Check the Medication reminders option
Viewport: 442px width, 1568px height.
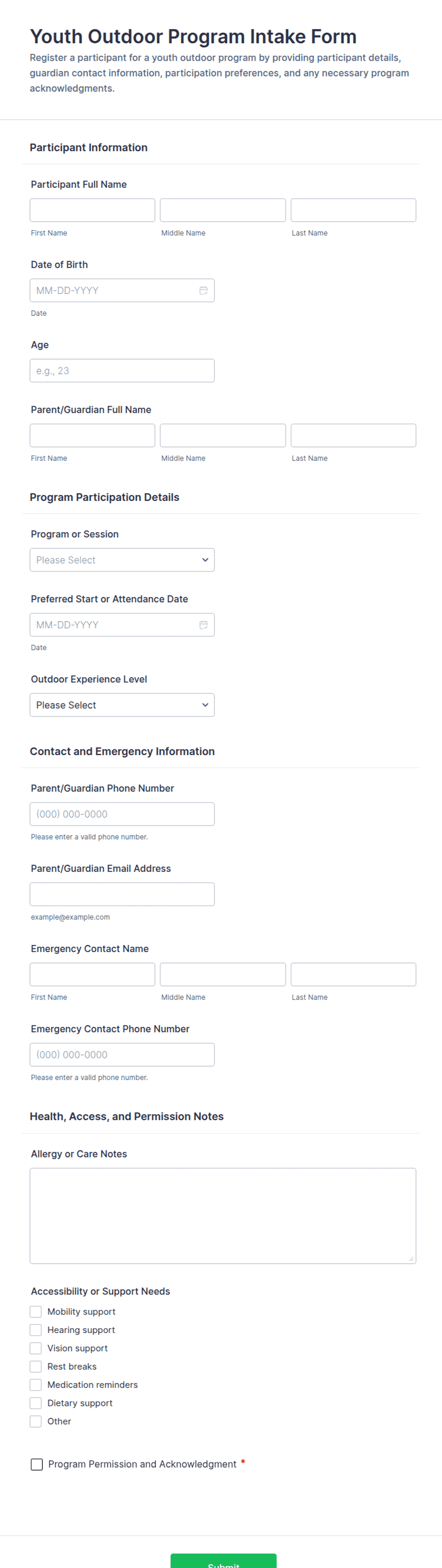pyautogui.click(x=36, y=1384)
